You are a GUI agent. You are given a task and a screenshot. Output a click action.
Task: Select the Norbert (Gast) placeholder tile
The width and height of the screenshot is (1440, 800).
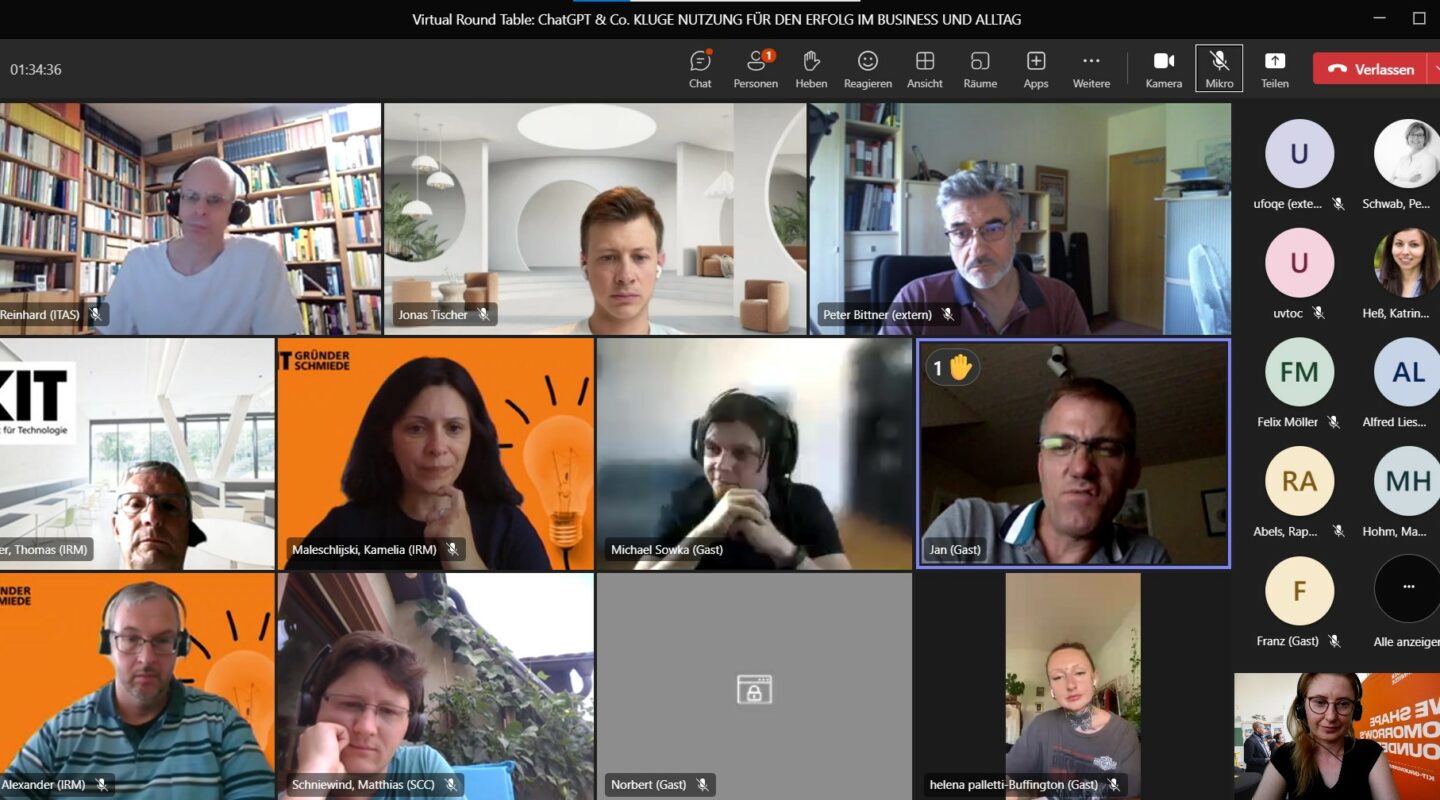(754, 686)
